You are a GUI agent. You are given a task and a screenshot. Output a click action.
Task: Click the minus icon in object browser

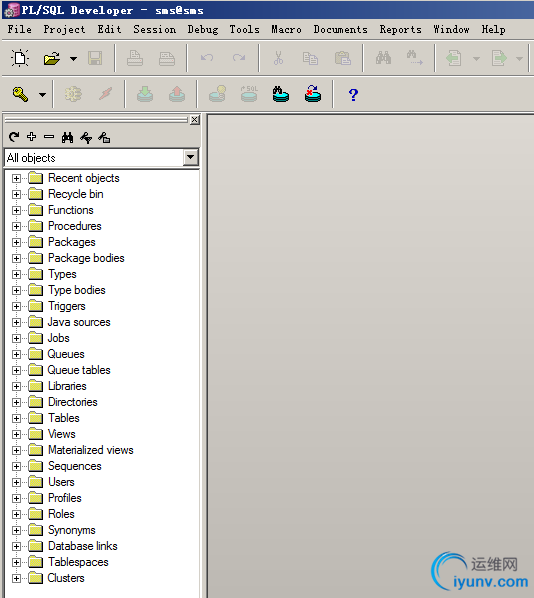click(49, 136)
